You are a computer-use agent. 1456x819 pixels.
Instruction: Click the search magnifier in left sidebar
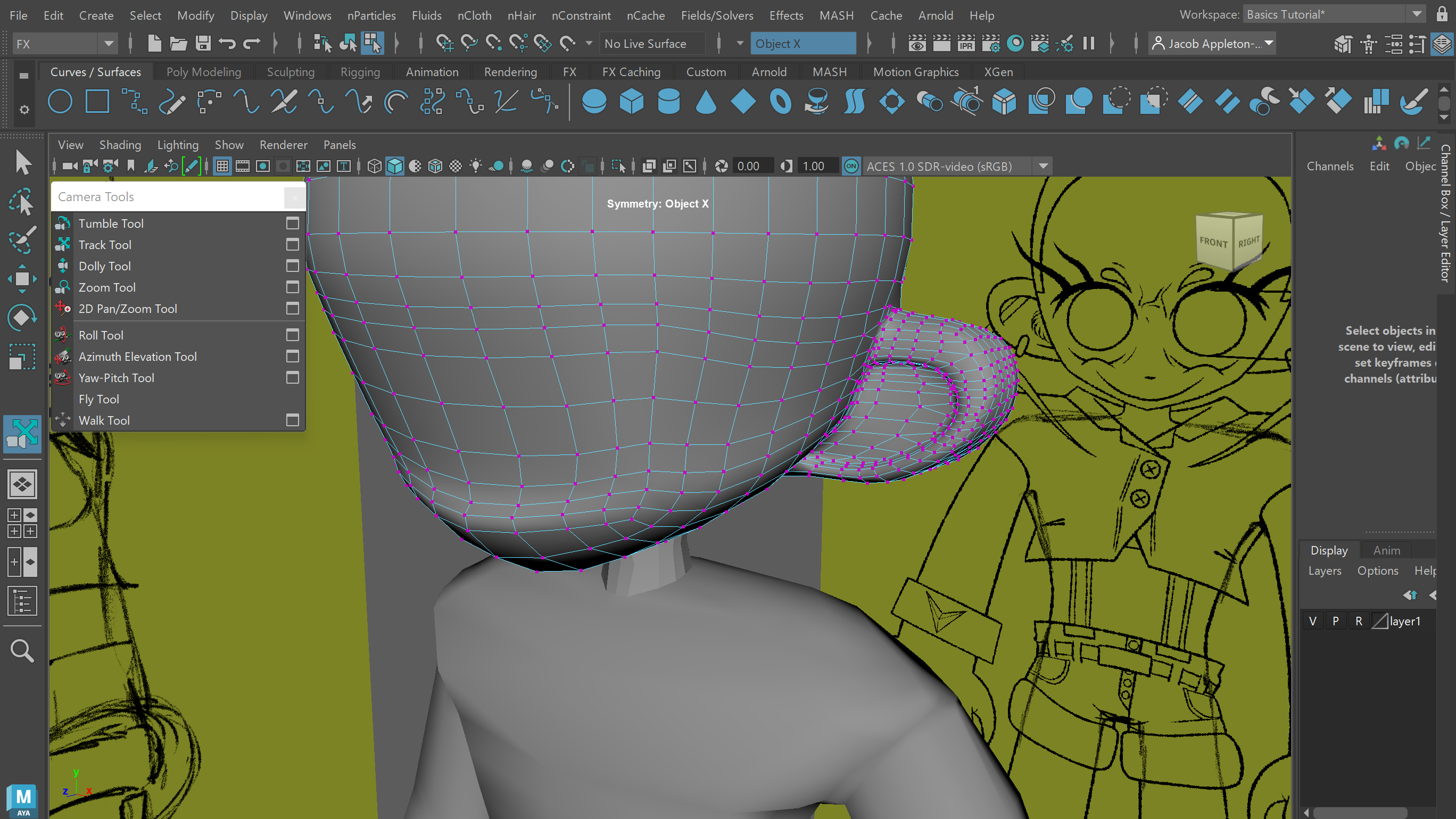click(x=22, y=650)
